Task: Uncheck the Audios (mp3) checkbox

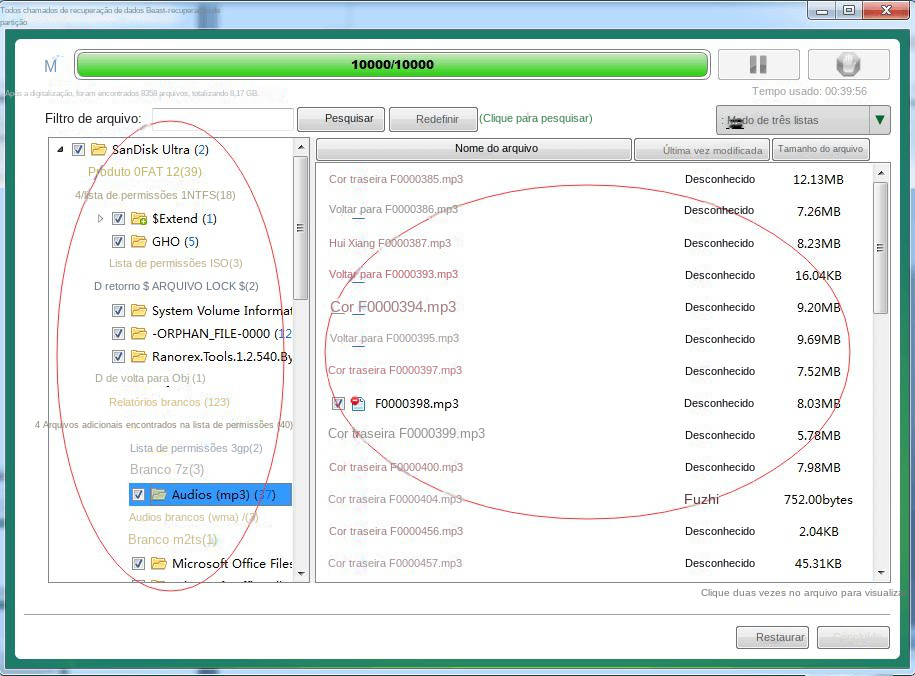Action: pos(138,494)
